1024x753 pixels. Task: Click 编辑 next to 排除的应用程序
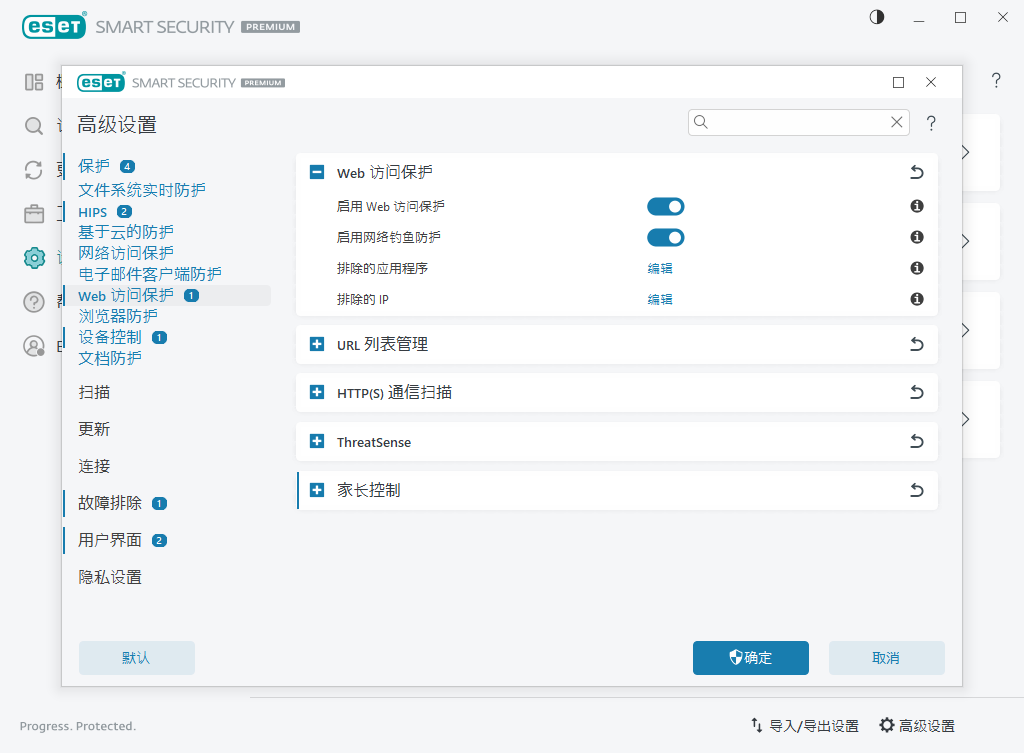point(661,268)
